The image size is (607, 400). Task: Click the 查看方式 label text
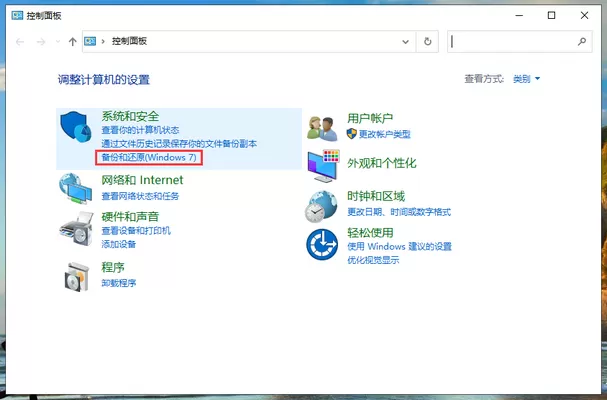point(484,79)
